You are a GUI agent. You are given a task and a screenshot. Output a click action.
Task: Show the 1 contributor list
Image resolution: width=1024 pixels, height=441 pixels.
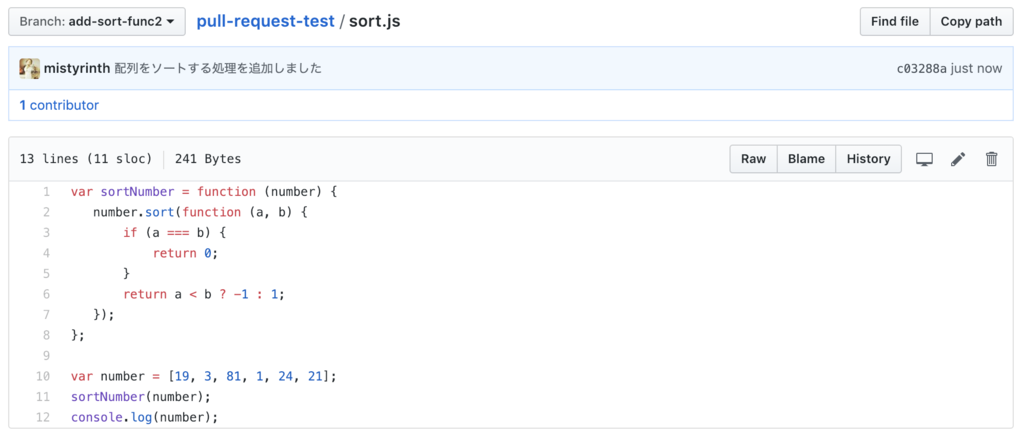59,105
